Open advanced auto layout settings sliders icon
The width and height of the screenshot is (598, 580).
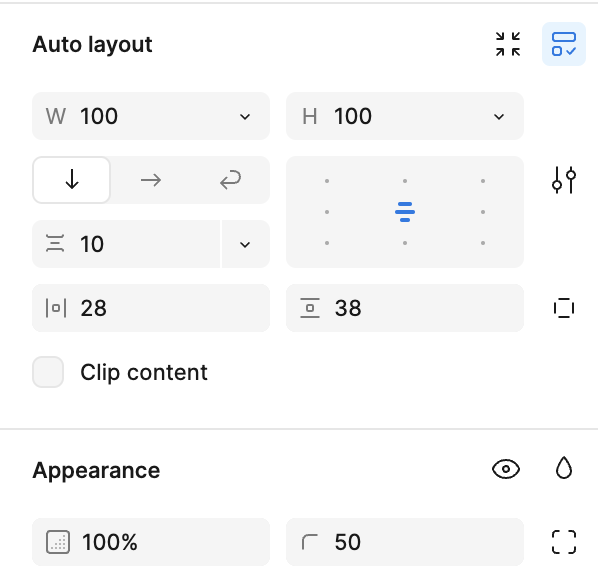(x=564, y=180)
